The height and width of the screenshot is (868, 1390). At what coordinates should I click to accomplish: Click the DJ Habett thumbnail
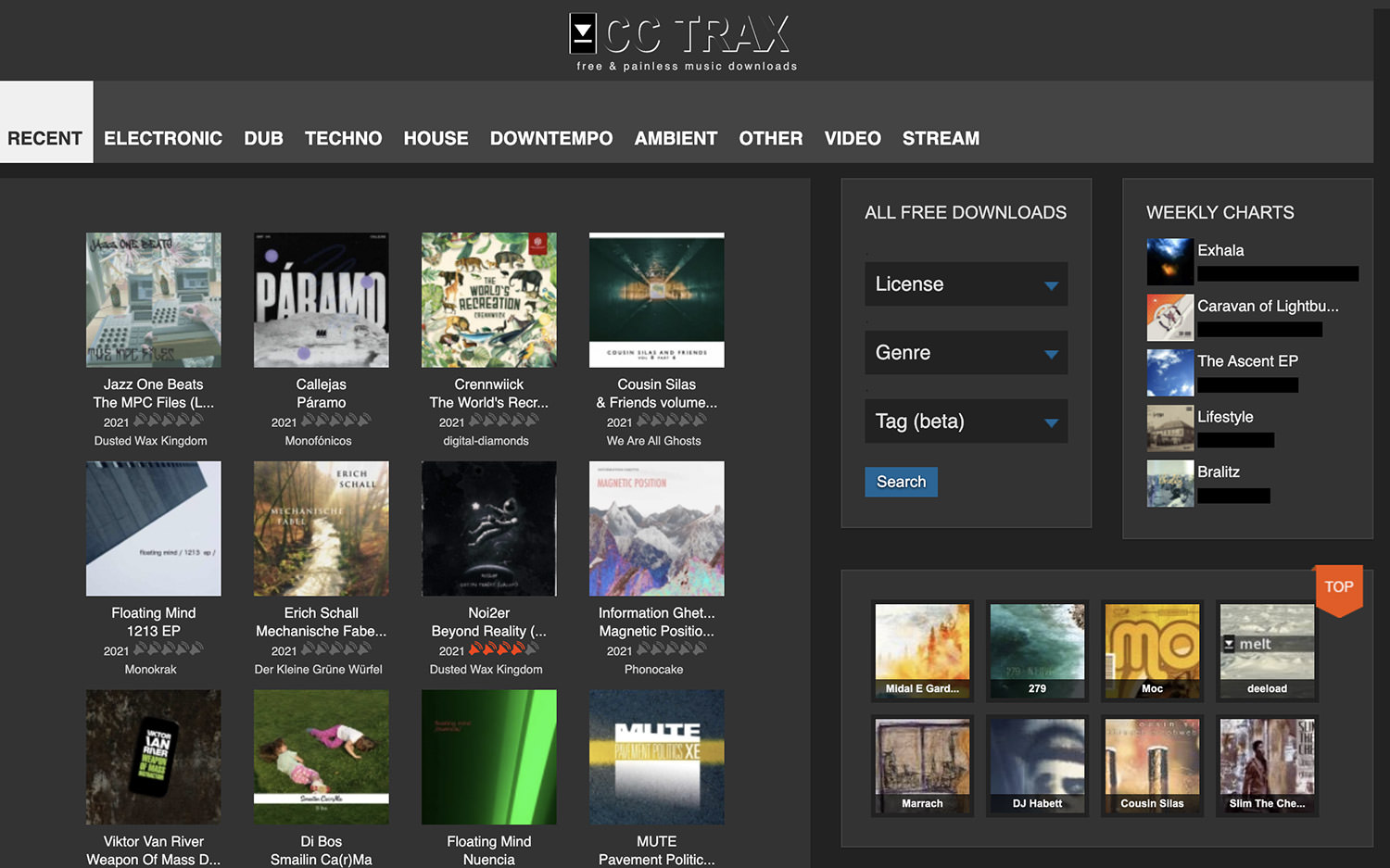pos(1037,765)
